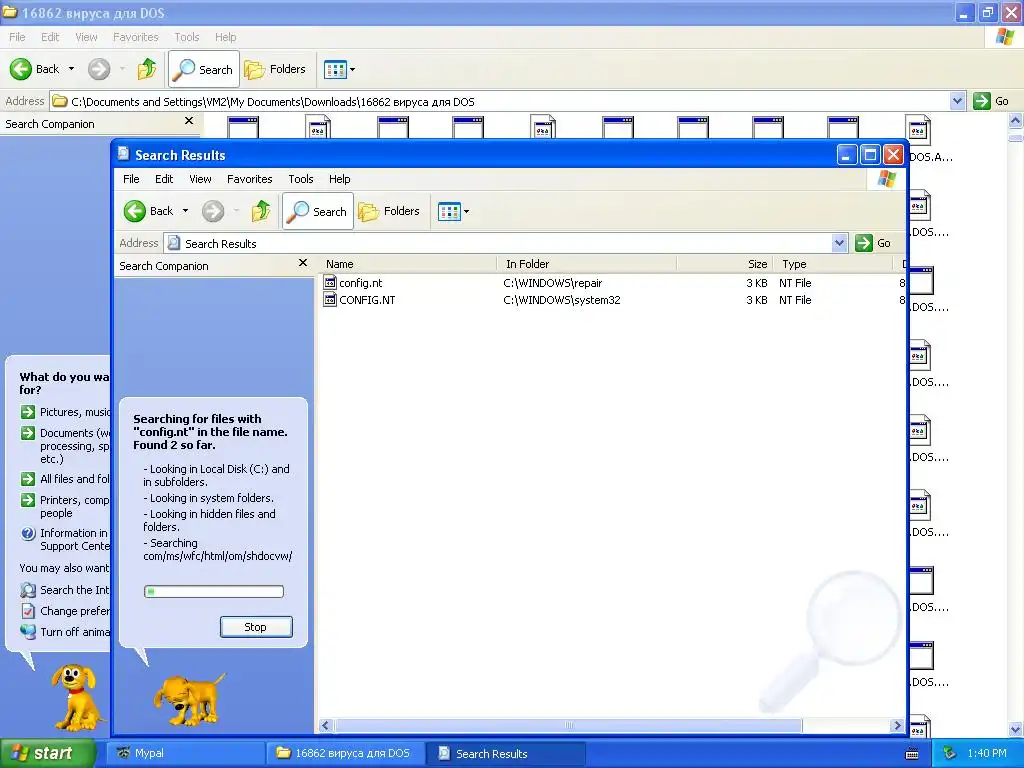Sort results by In Folder column
Screen dimensions: 1024x768
(586, 264)
